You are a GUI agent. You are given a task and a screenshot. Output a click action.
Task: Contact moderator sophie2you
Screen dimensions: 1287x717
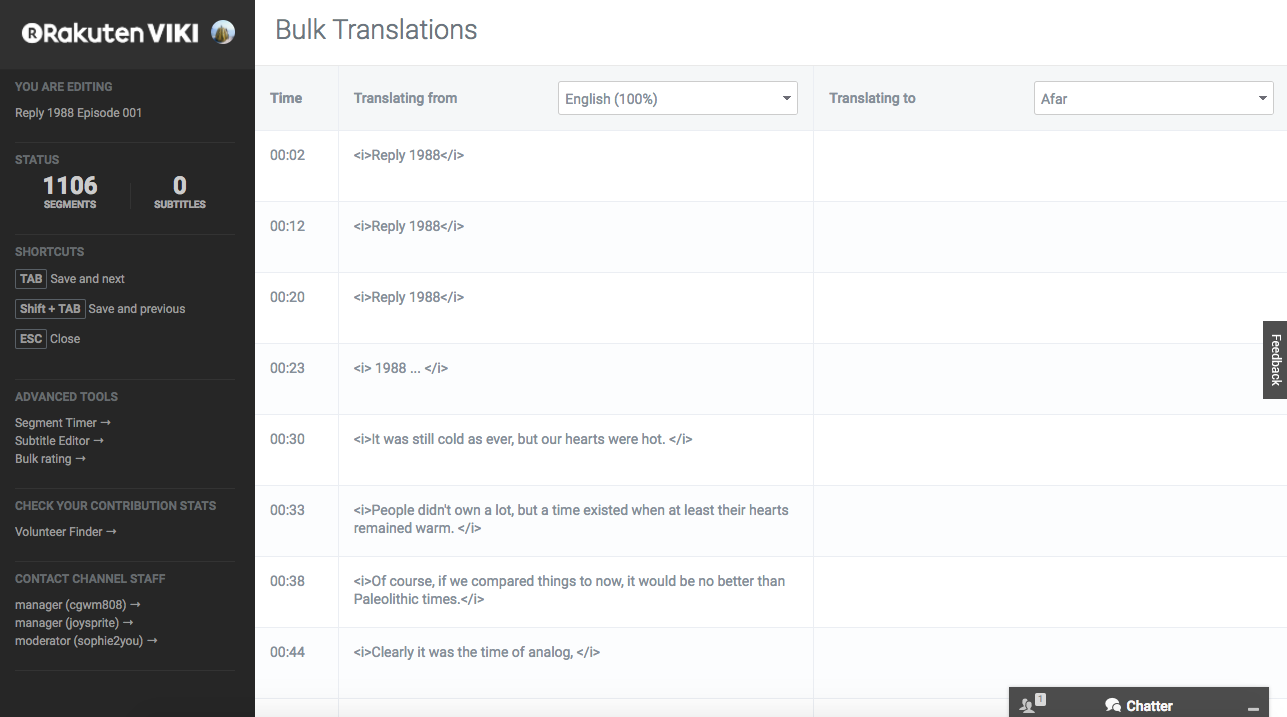pyautogui.click(x=86, y=641)
